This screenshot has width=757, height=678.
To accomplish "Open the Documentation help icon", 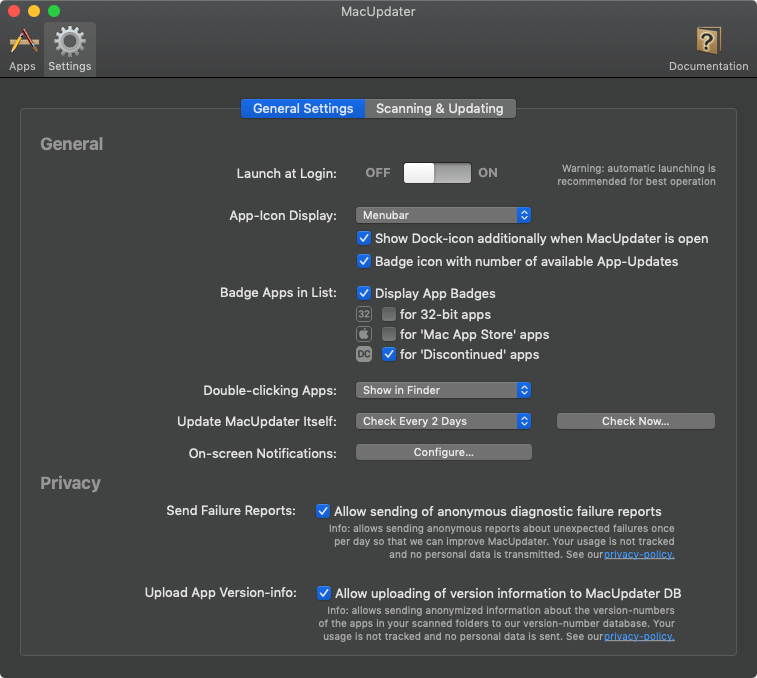I will [x=708, y=50].
